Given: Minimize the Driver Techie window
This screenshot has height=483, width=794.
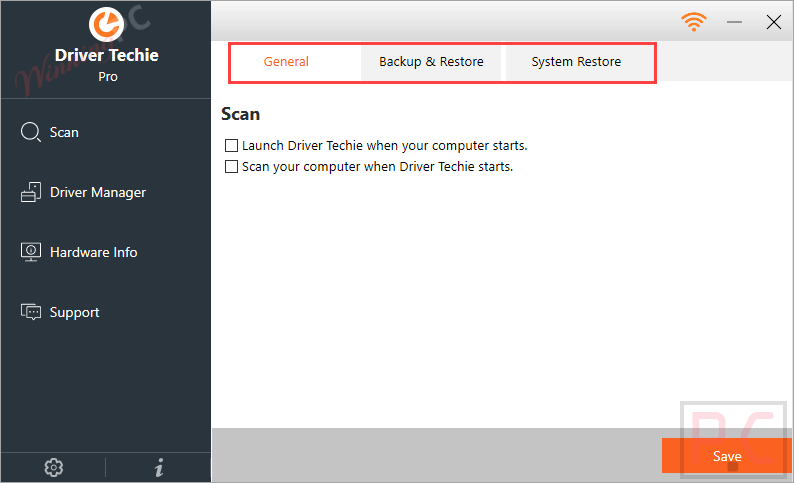Looking at the screenshot, I should [734, 22].
